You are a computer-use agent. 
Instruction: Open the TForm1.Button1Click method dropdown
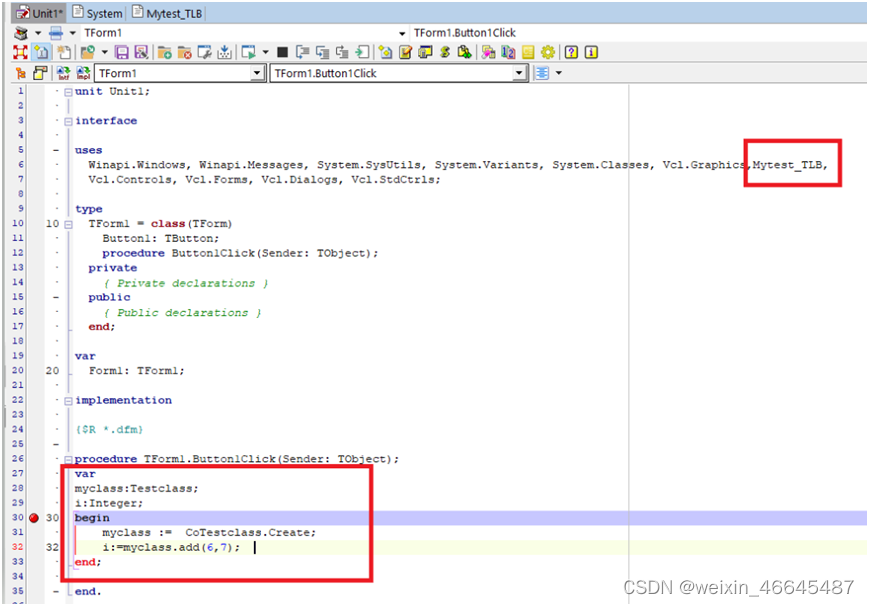tap(520, 72)
